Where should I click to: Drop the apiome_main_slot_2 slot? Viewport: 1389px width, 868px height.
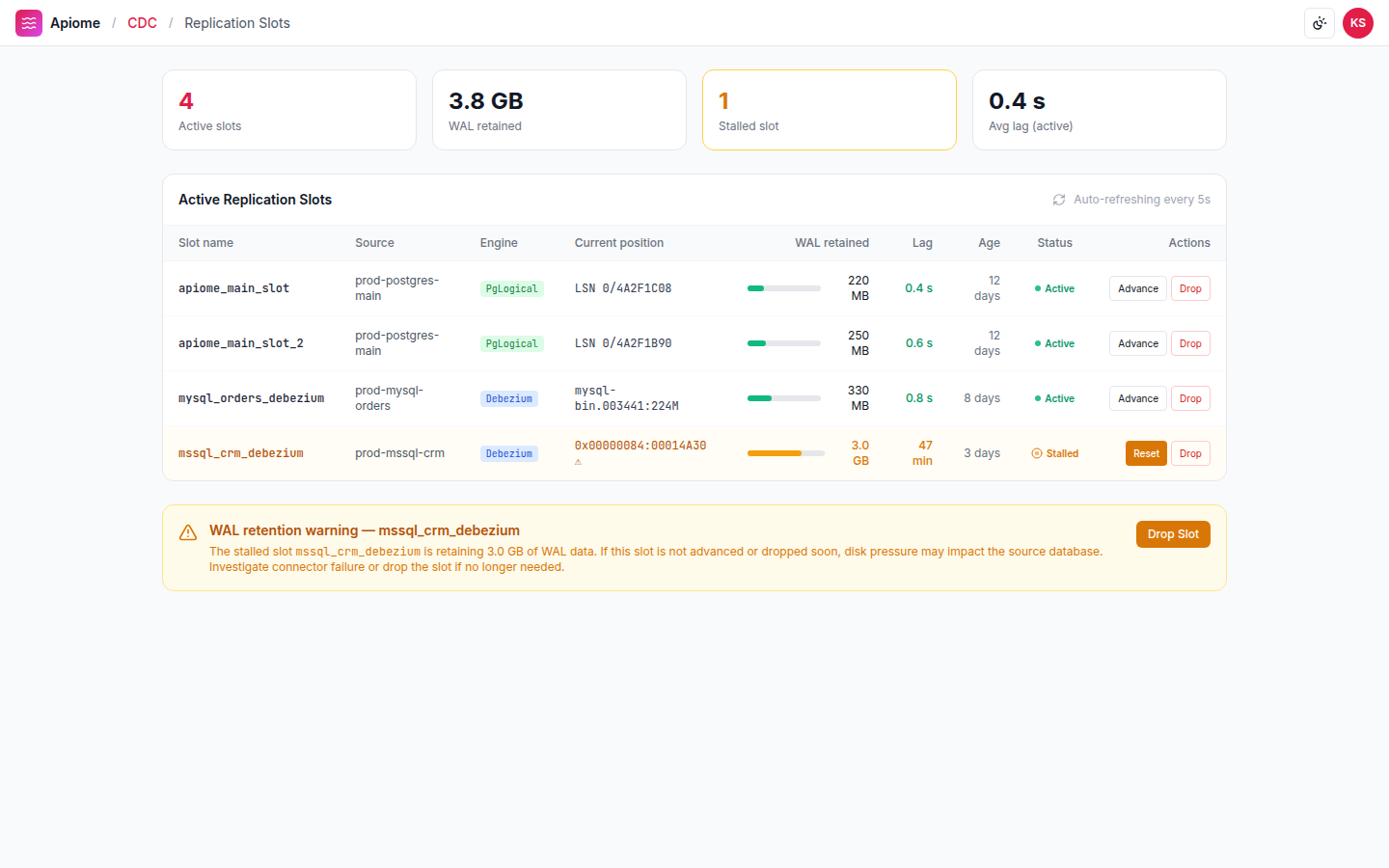[1190, 343]
